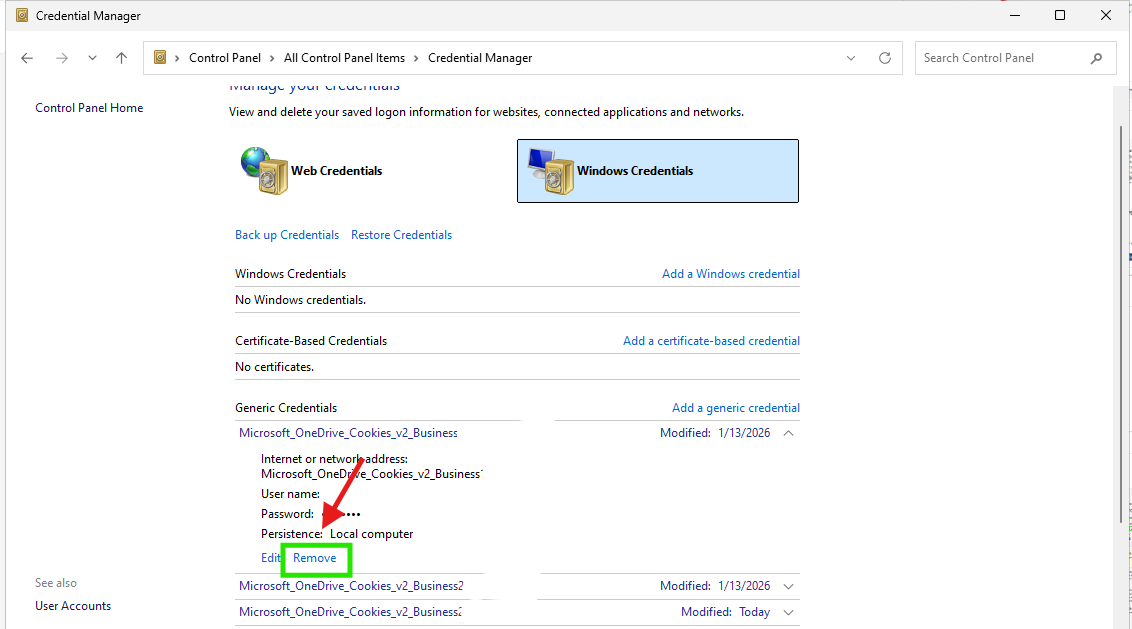Click the Windows Credentials monitor safe icon
The image size is (1132, 629).
pos(550,171)
